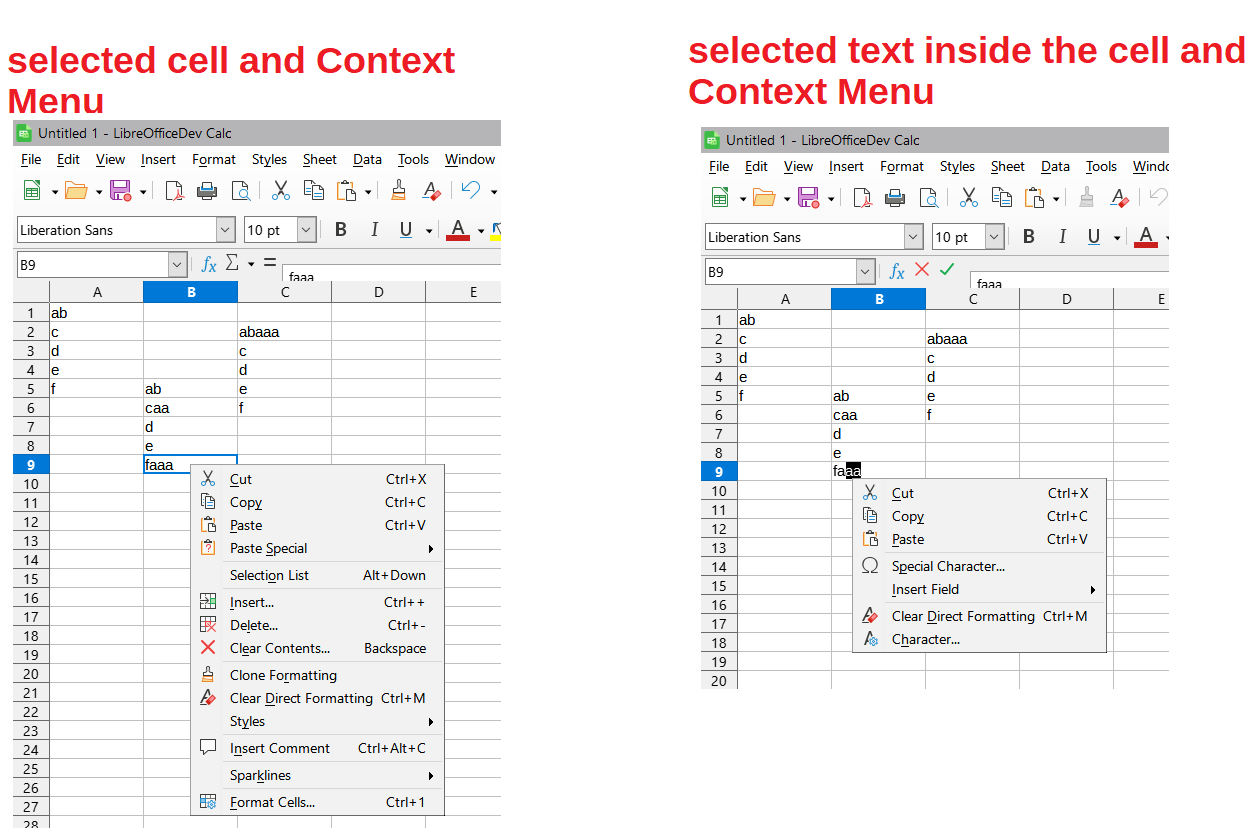This screenshot has width=1260, height=837.
Task: Click New spreadsheet icon in left window
Action: tap(32, 190)
